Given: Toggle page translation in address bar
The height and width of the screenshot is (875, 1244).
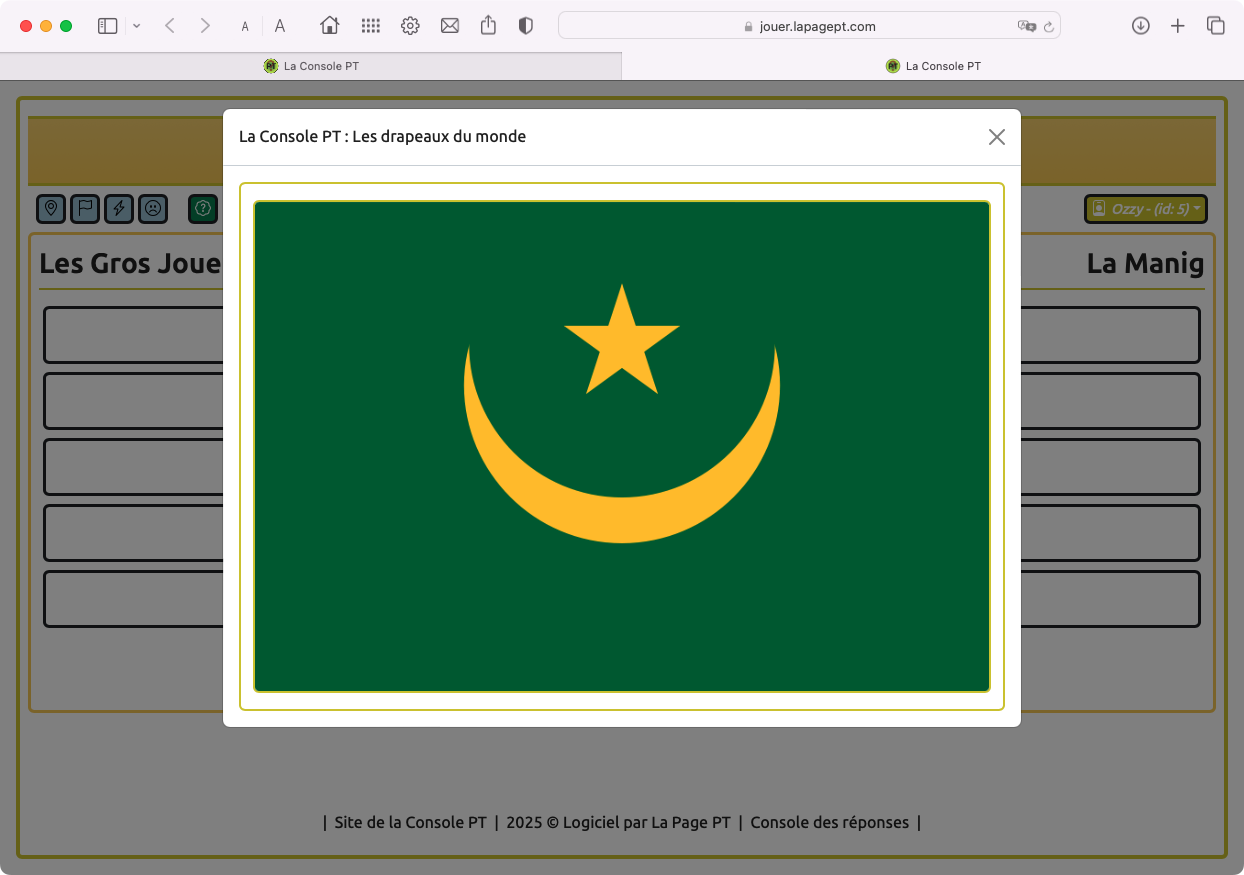Looking at the screenshot, I should [1026, 27].
